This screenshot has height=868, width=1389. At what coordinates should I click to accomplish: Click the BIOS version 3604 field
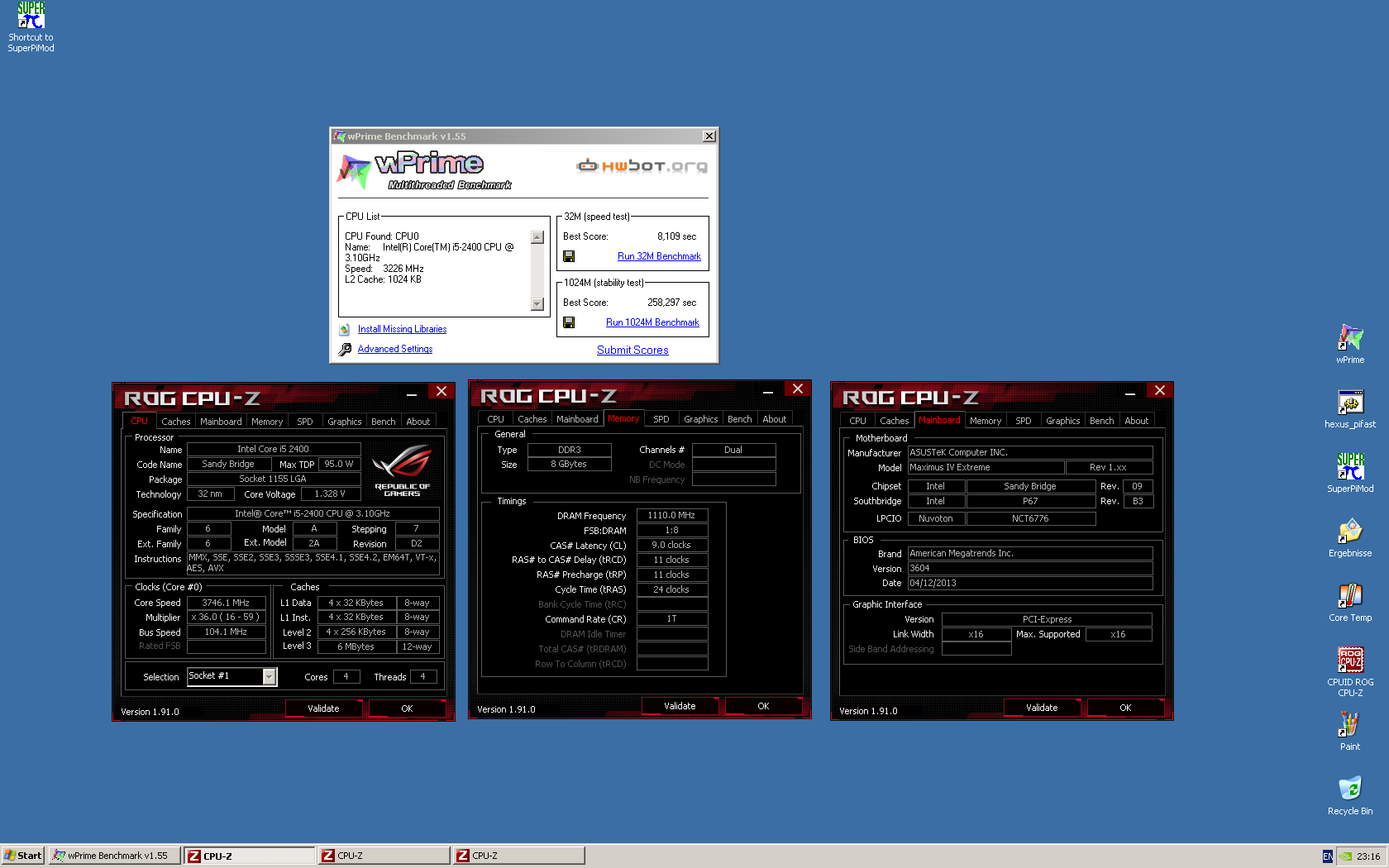1029,569
